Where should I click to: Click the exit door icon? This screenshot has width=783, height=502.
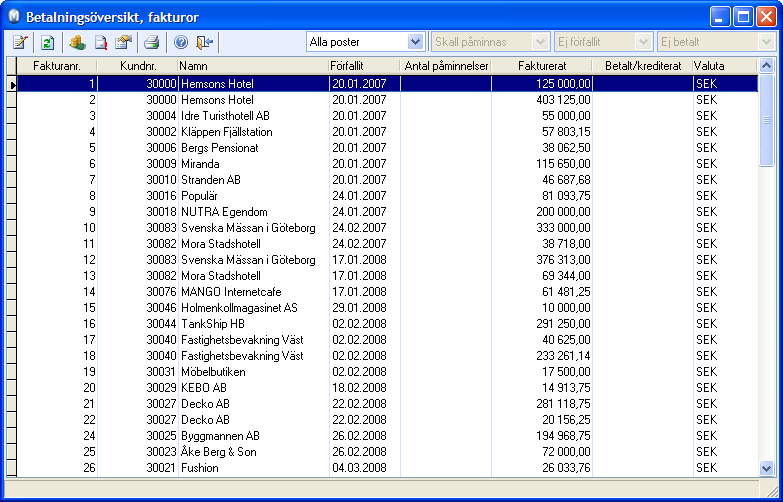(204, 42)
